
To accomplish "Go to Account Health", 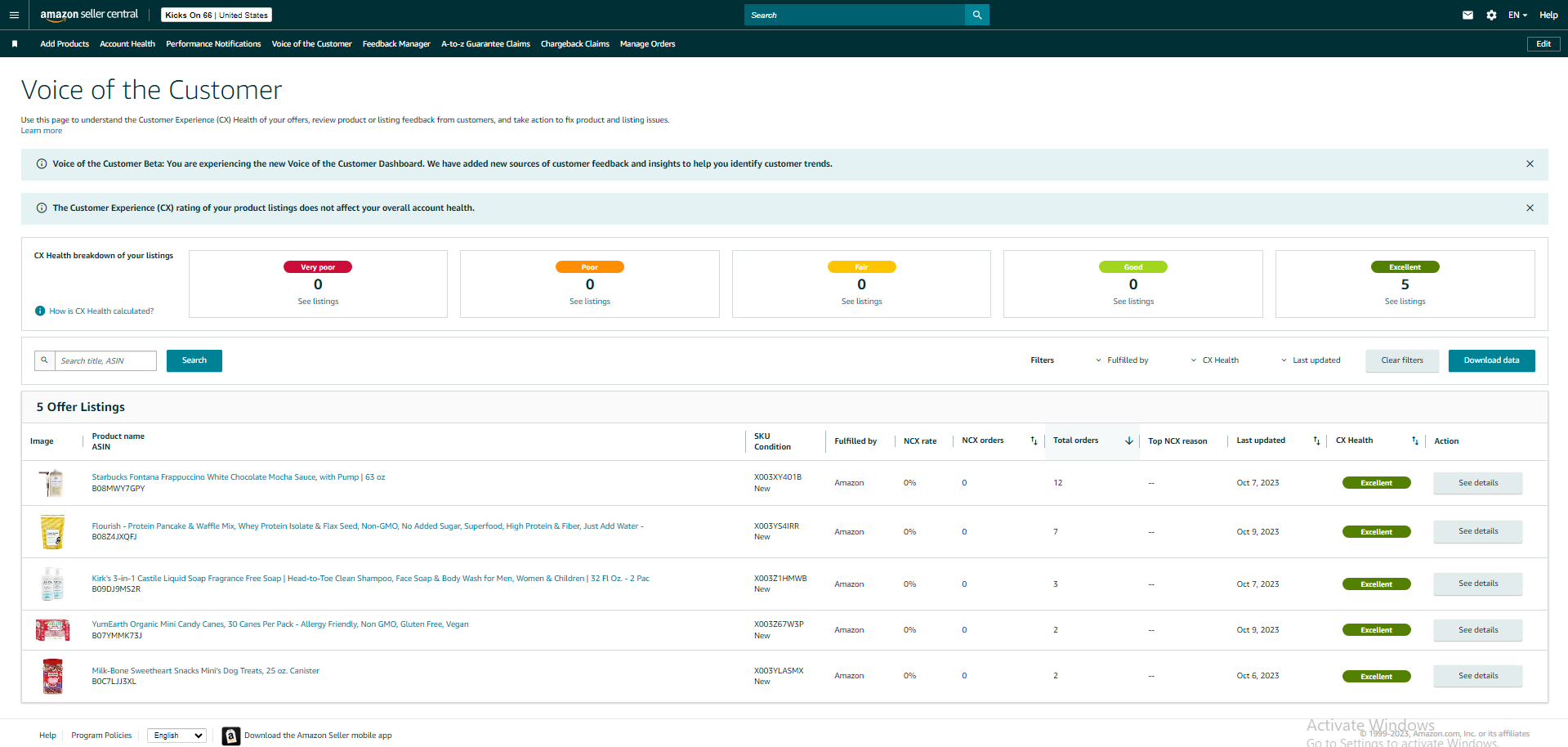I will [x=127, y=44].
